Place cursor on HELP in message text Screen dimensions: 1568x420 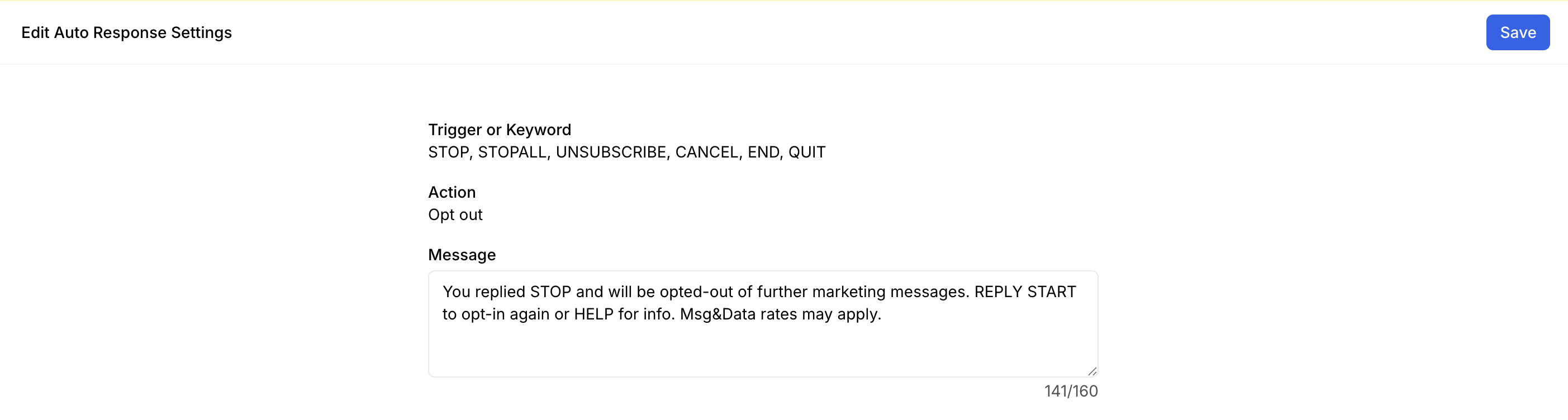click(593, 314)
